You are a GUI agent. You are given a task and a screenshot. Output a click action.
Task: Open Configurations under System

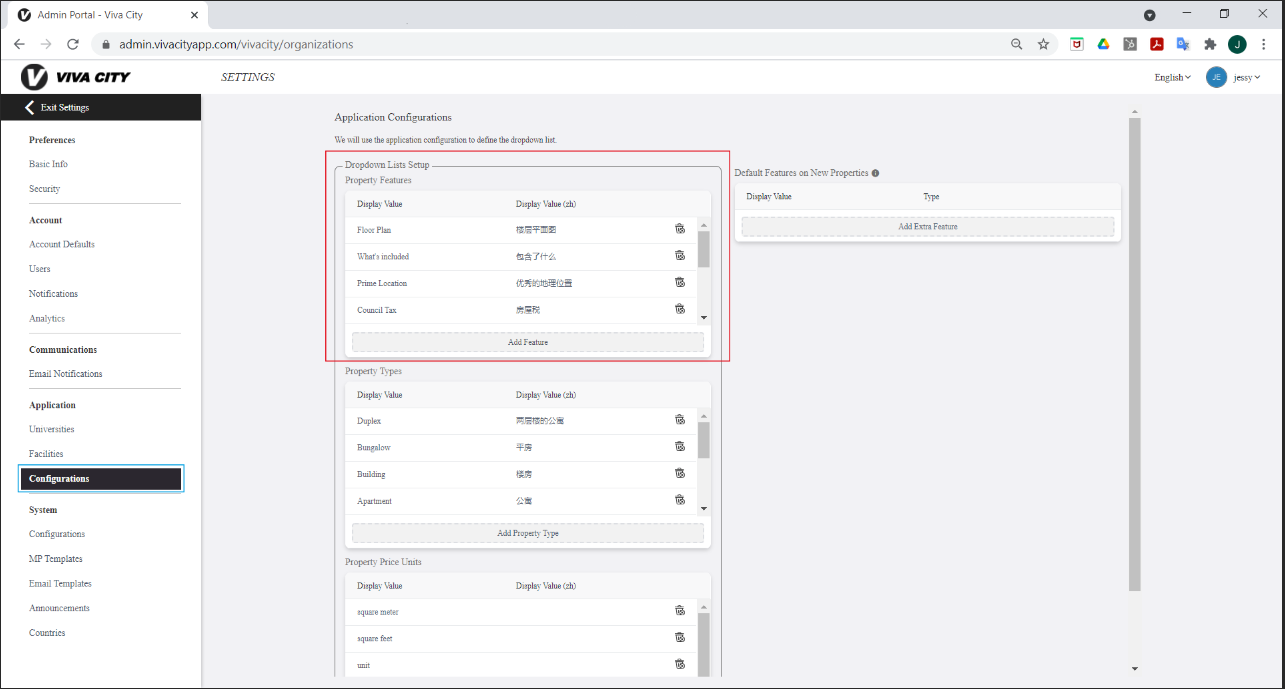57,534
